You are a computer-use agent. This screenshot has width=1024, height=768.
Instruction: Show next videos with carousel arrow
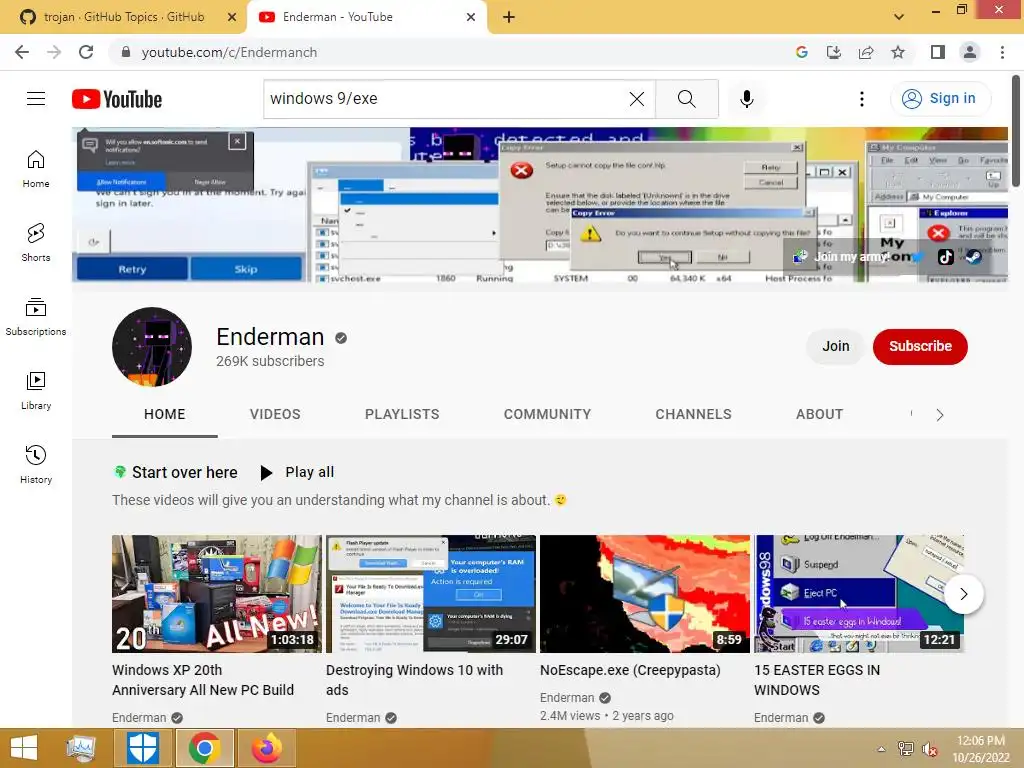tap(963, 594)
